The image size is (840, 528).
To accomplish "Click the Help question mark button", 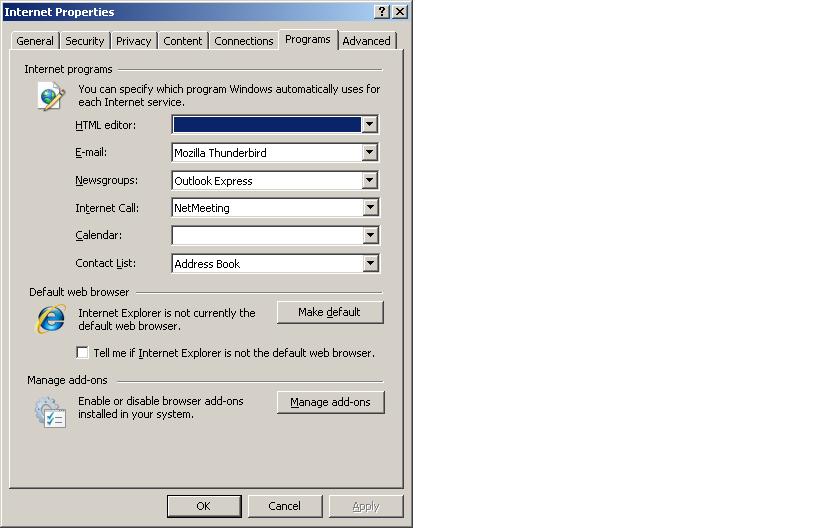I will (381, 12).
